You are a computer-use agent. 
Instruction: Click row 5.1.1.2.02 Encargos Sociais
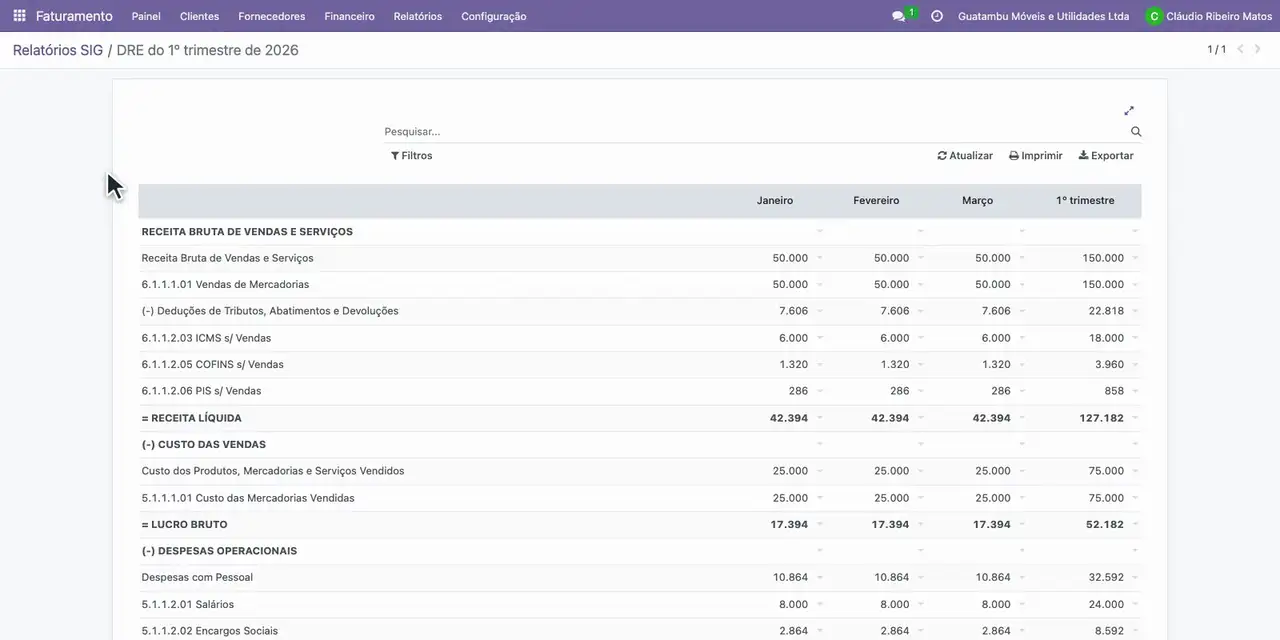click(640, 631)
